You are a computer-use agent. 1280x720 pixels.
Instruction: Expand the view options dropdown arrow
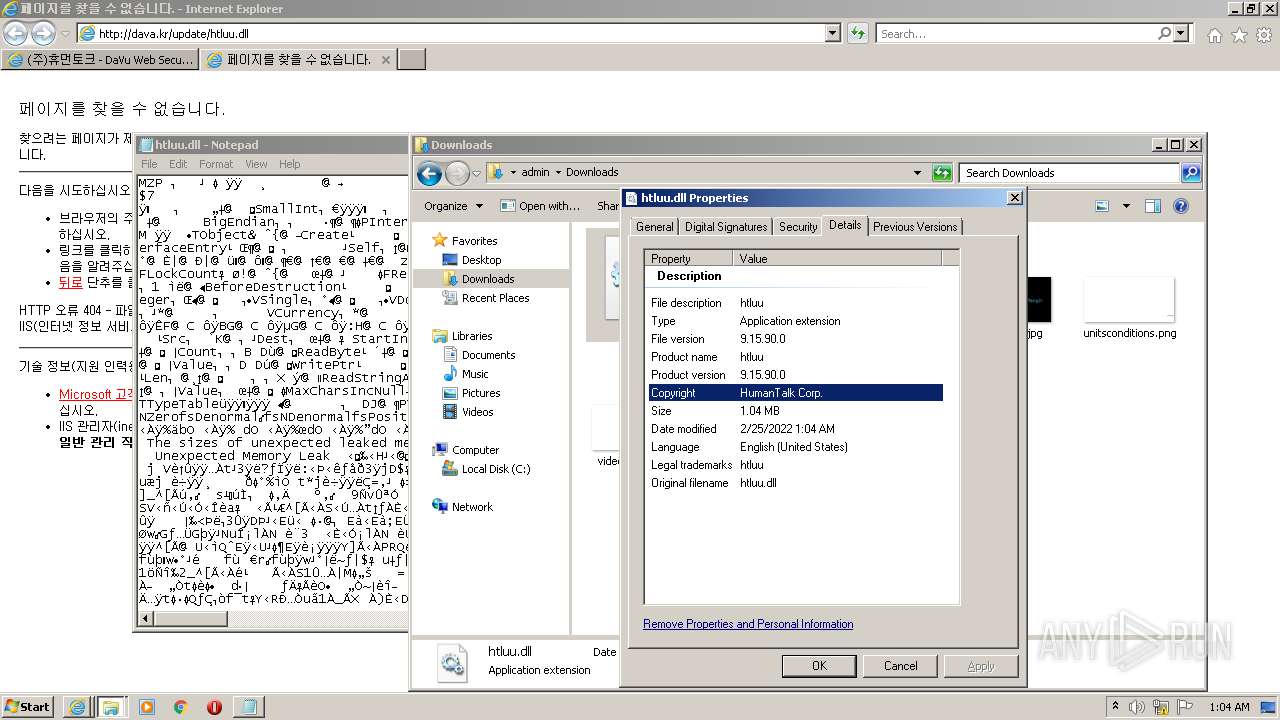(x=1126, y=206)
